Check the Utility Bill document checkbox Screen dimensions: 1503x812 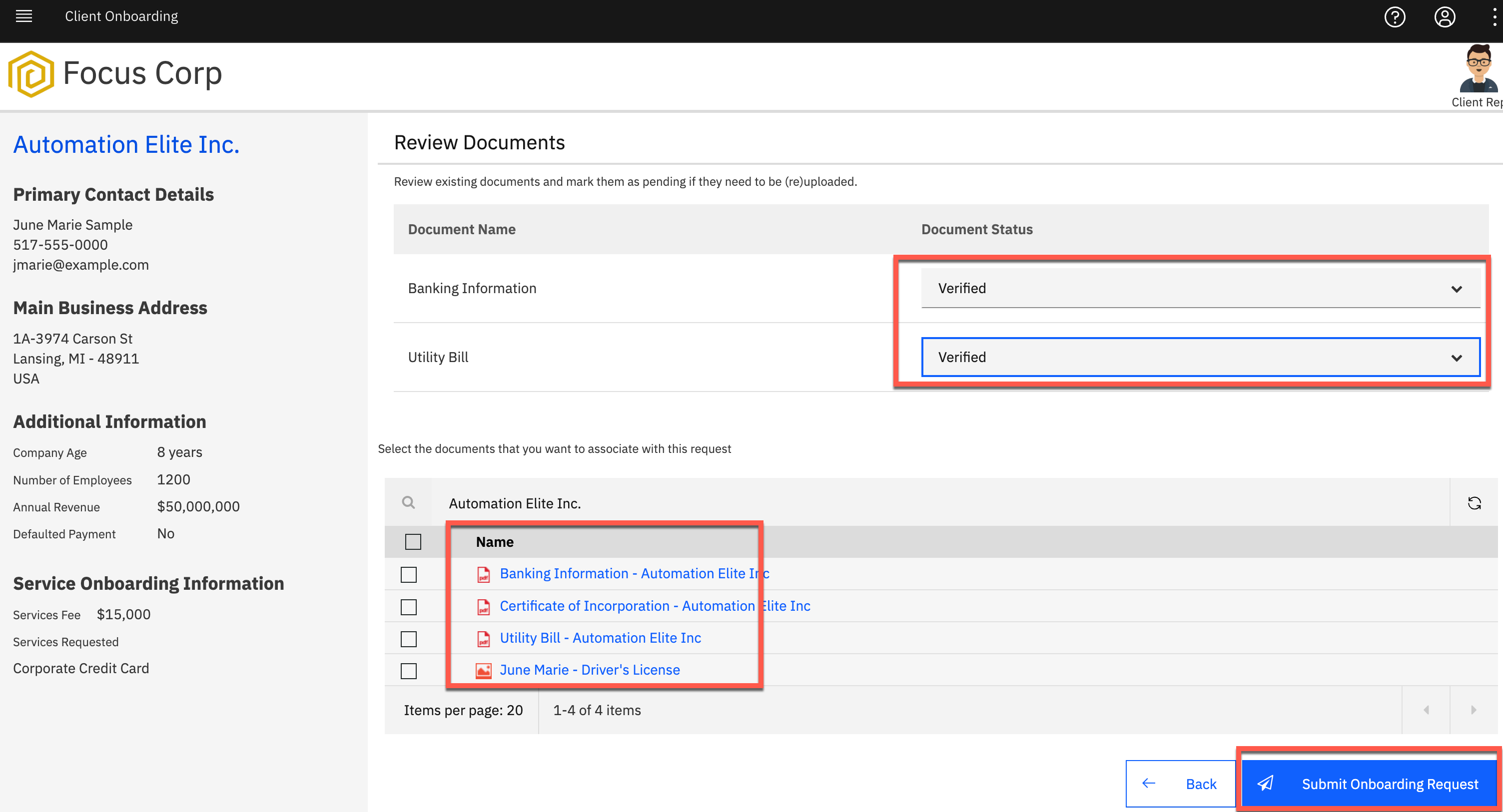point(408,639)
